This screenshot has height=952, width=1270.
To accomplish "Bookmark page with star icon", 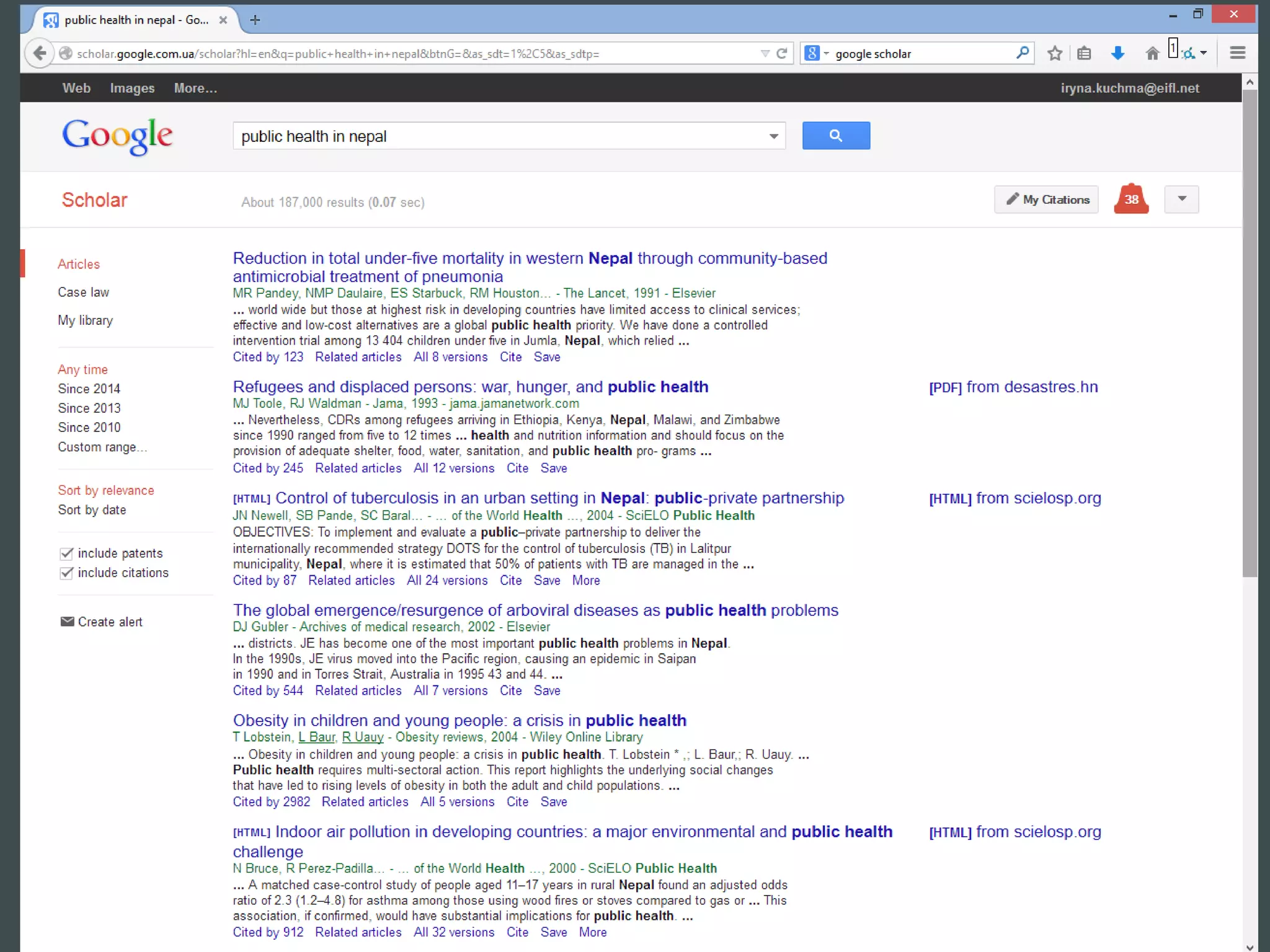I will point(1054,53).
